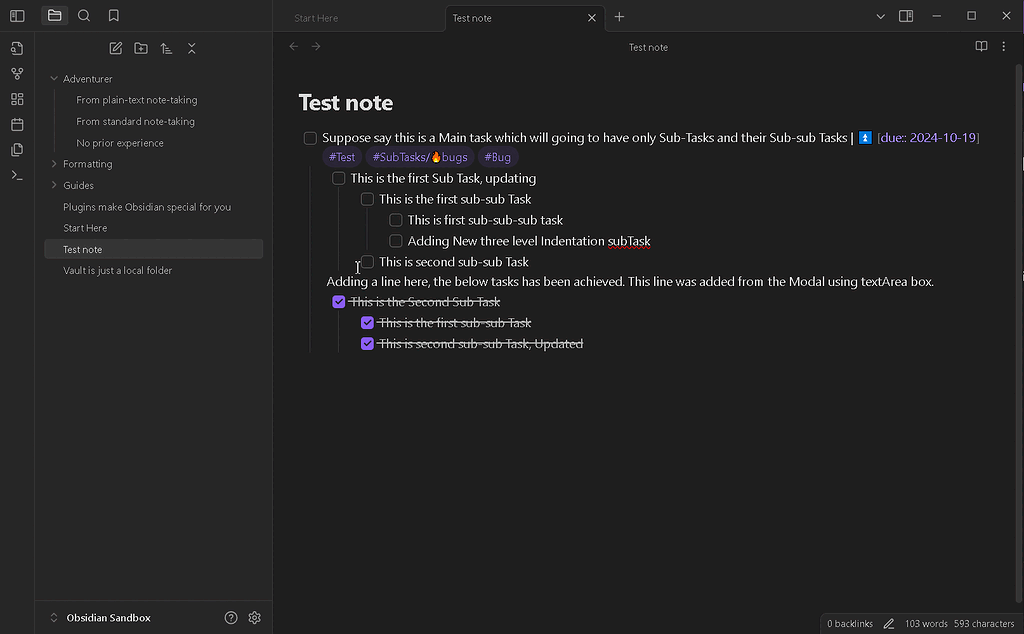Uncheck the Second Sub Task checkbox

click(338, 301)
